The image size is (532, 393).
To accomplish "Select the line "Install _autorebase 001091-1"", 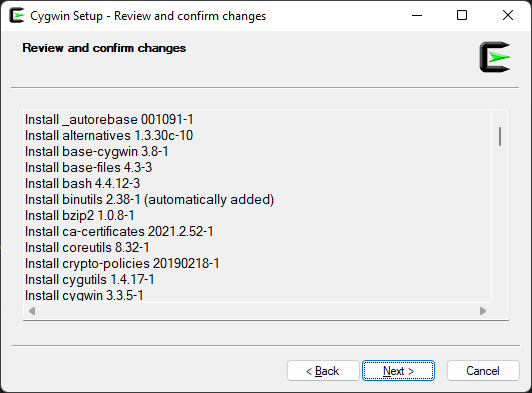I will [109, 119].
